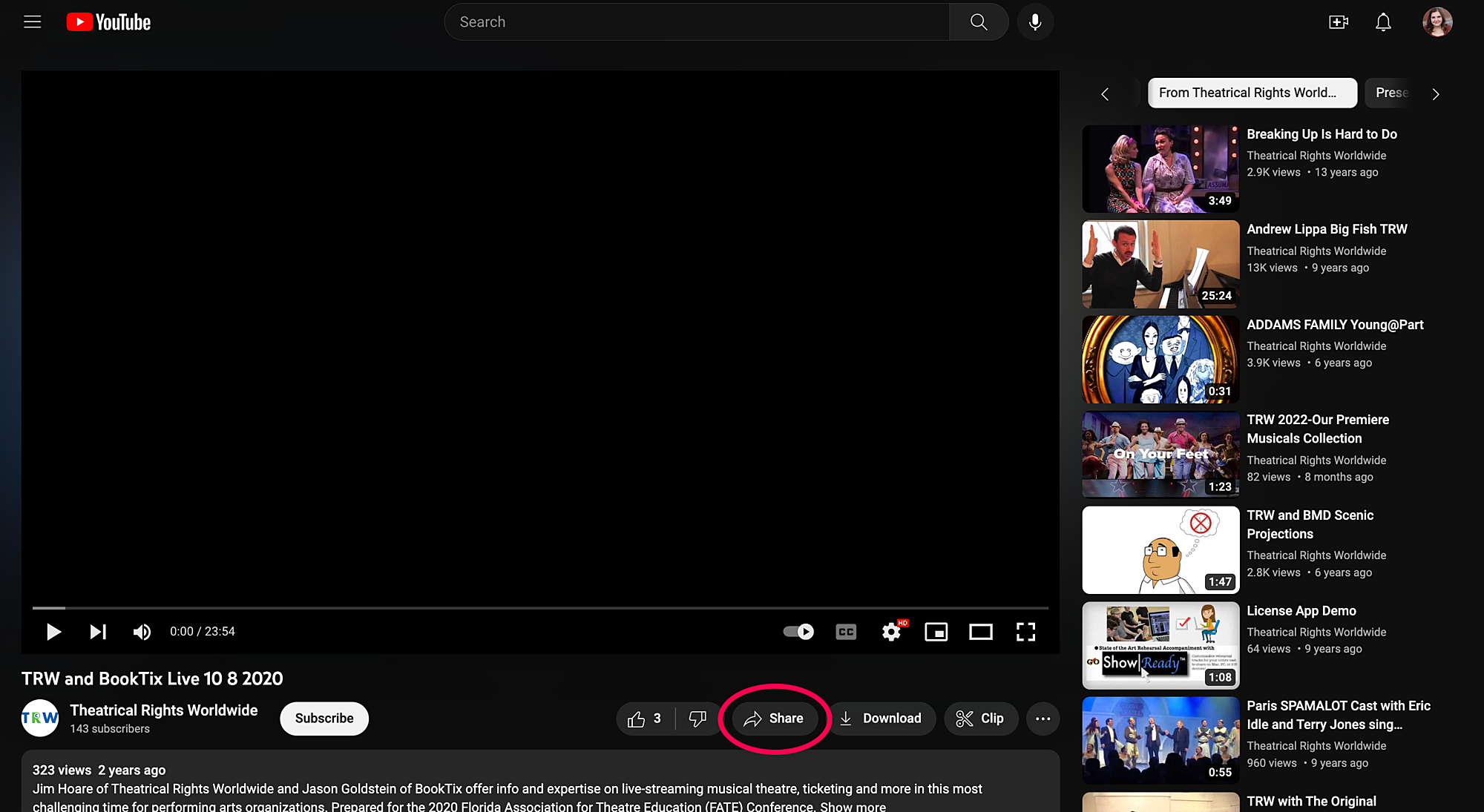1484x812 pixels.
Task: Click channel name under License App Demo
Action: point(1316,632)
